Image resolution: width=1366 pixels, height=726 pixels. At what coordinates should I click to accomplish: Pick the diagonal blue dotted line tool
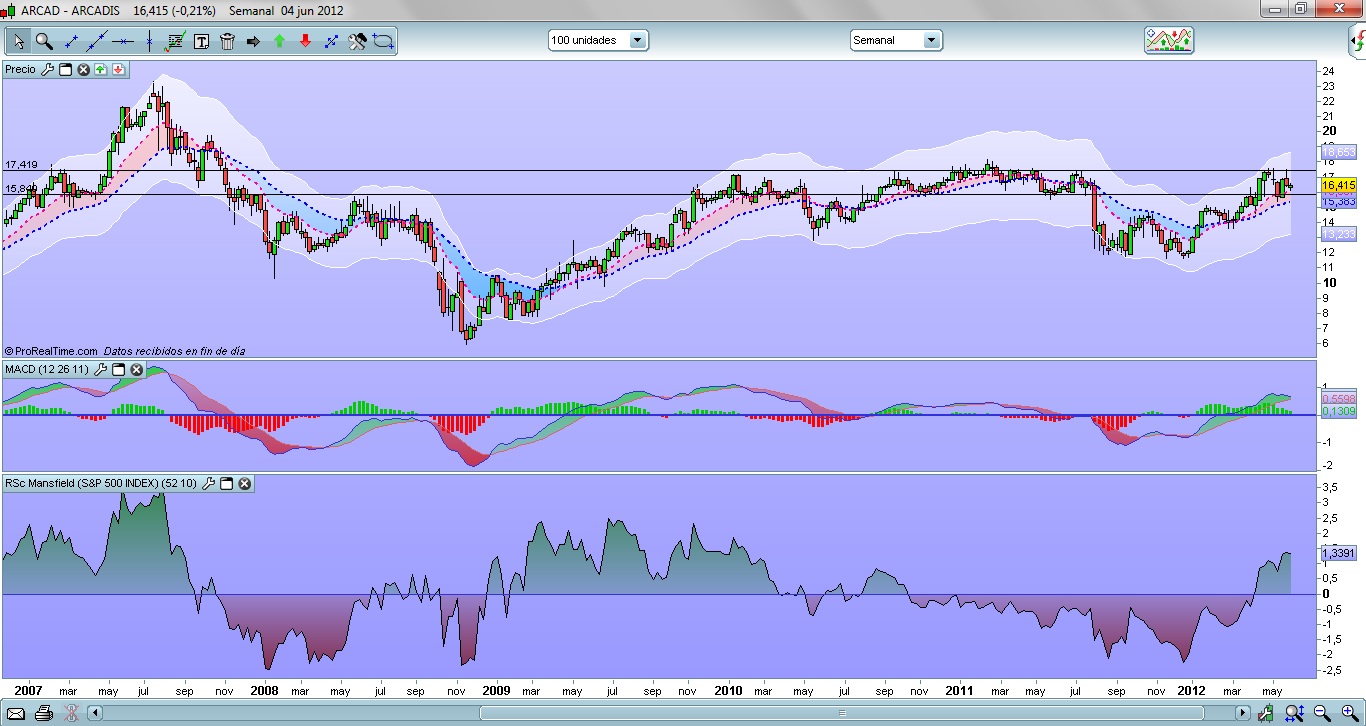[x=331, y=41]
